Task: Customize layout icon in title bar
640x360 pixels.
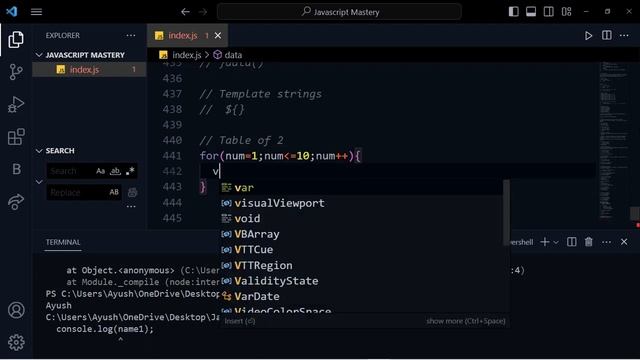Action: click(566, 12)
